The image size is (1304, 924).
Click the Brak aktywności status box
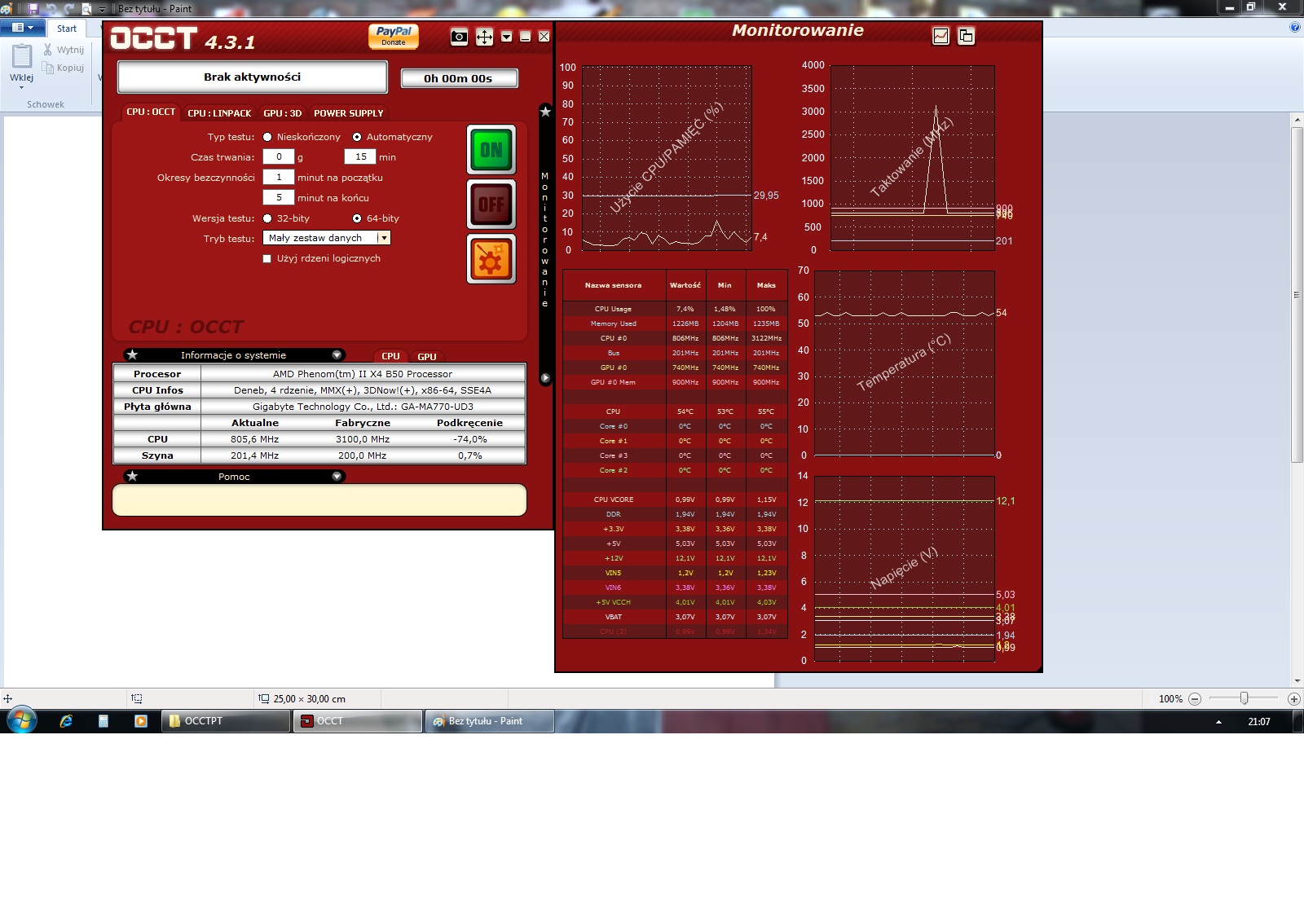[x=253, y=77]
